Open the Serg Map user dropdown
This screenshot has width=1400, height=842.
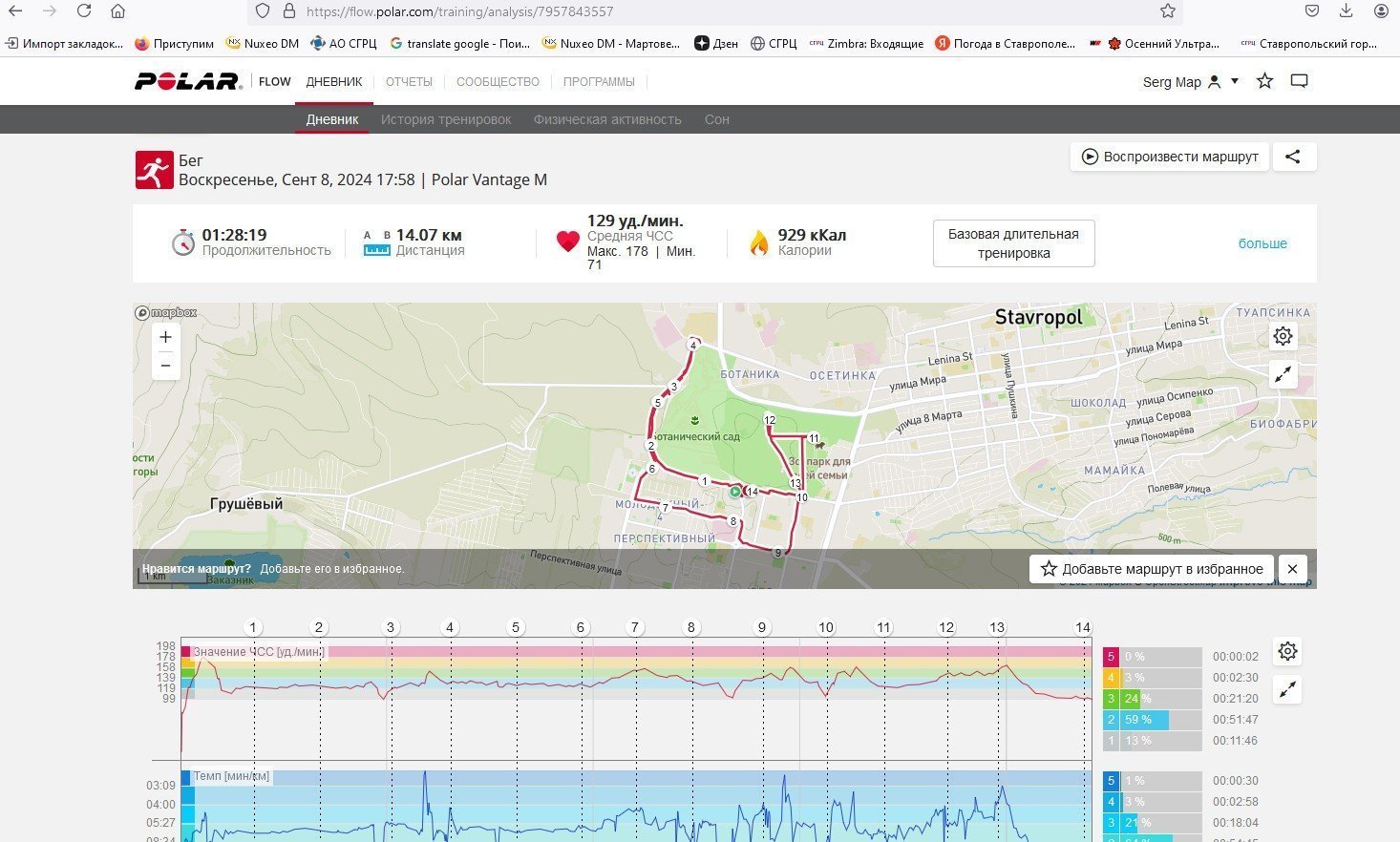point(1191,82)
